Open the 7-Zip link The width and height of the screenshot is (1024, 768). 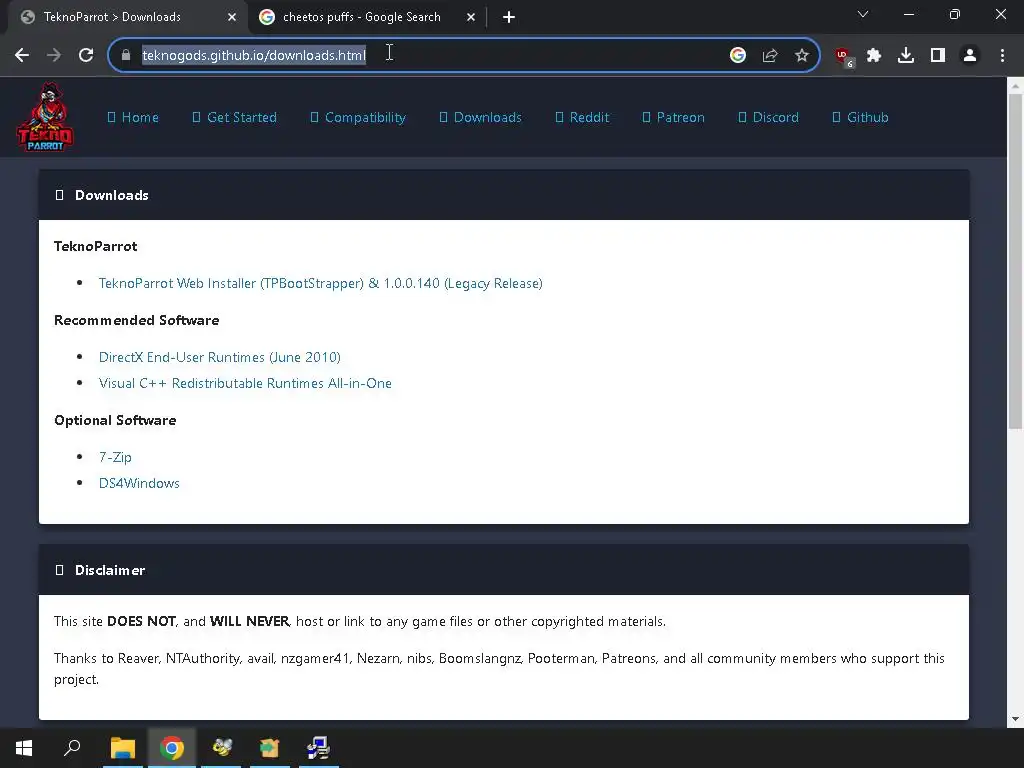click(115, 457)
